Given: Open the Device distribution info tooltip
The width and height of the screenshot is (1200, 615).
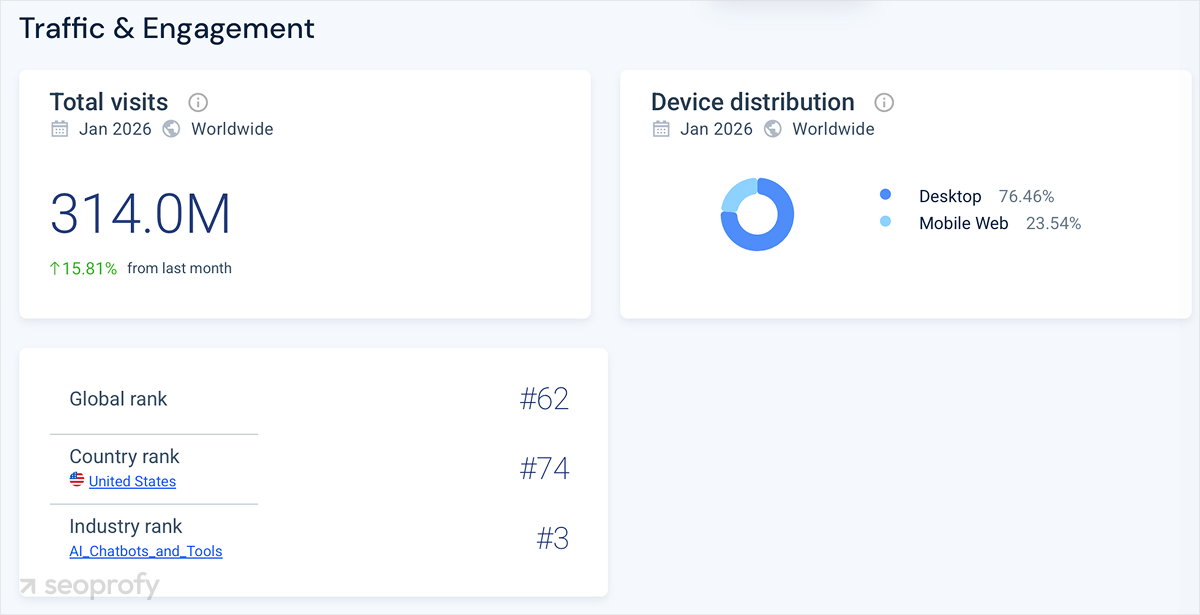Looking at the screenshot, I should point(884,102).
